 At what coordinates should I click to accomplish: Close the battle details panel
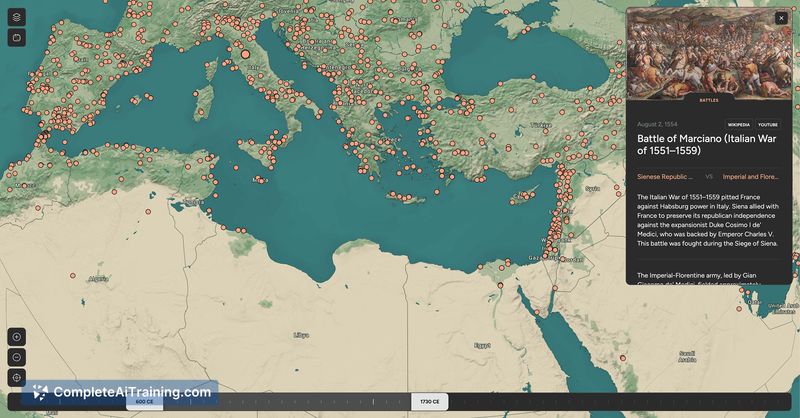pyautogui.click(x=781, y=18)
